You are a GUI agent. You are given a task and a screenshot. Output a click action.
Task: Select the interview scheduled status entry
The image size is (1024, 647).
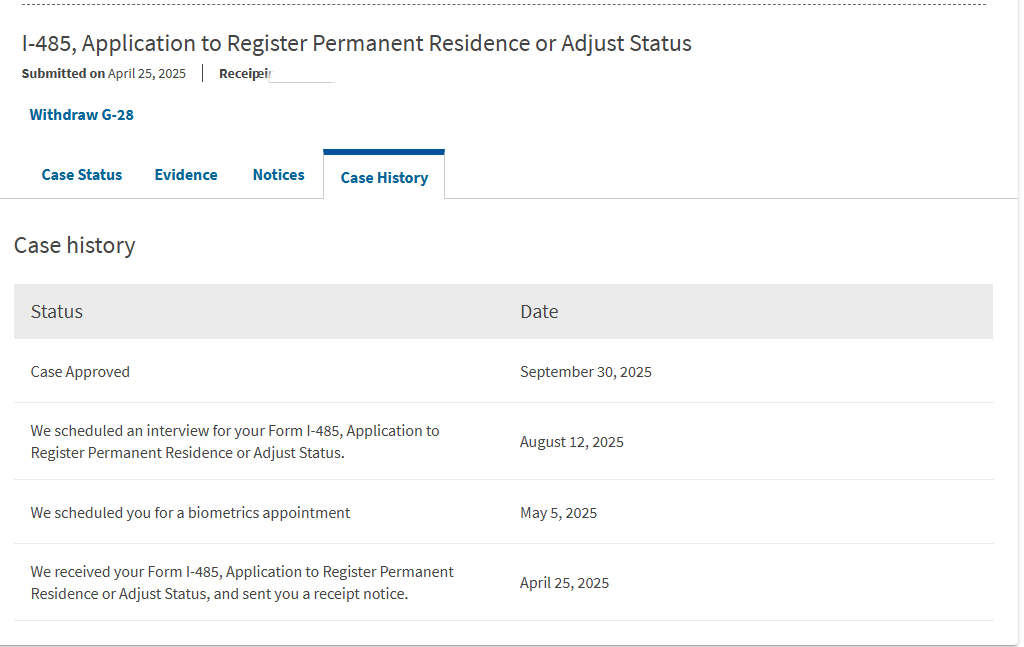235,441
